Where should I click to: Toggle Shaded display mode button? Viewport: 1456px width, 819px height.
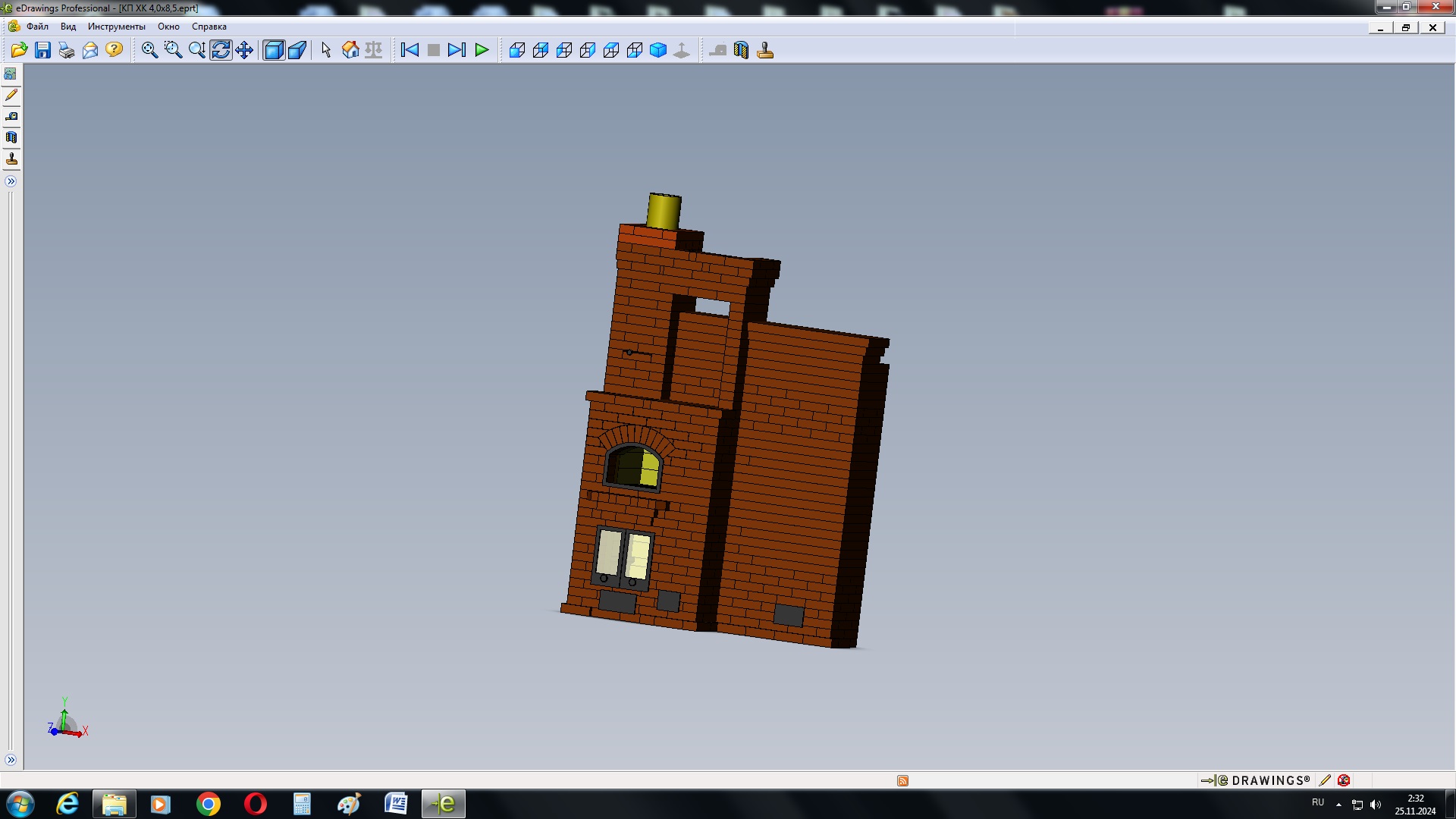pos(273,50)
